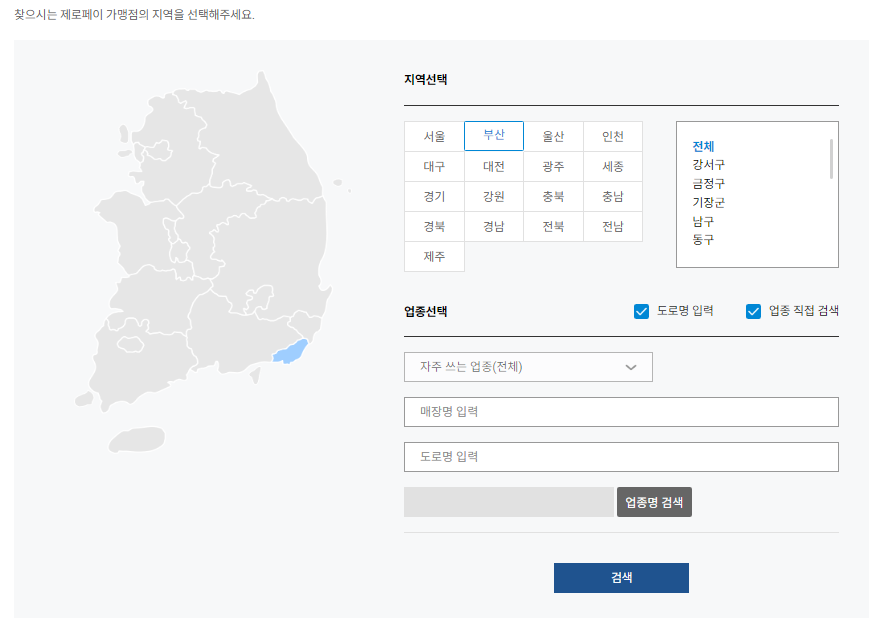This screenshot has width=869, height=618.
Task: Select 광주 region button
Action: click(553, 166)
